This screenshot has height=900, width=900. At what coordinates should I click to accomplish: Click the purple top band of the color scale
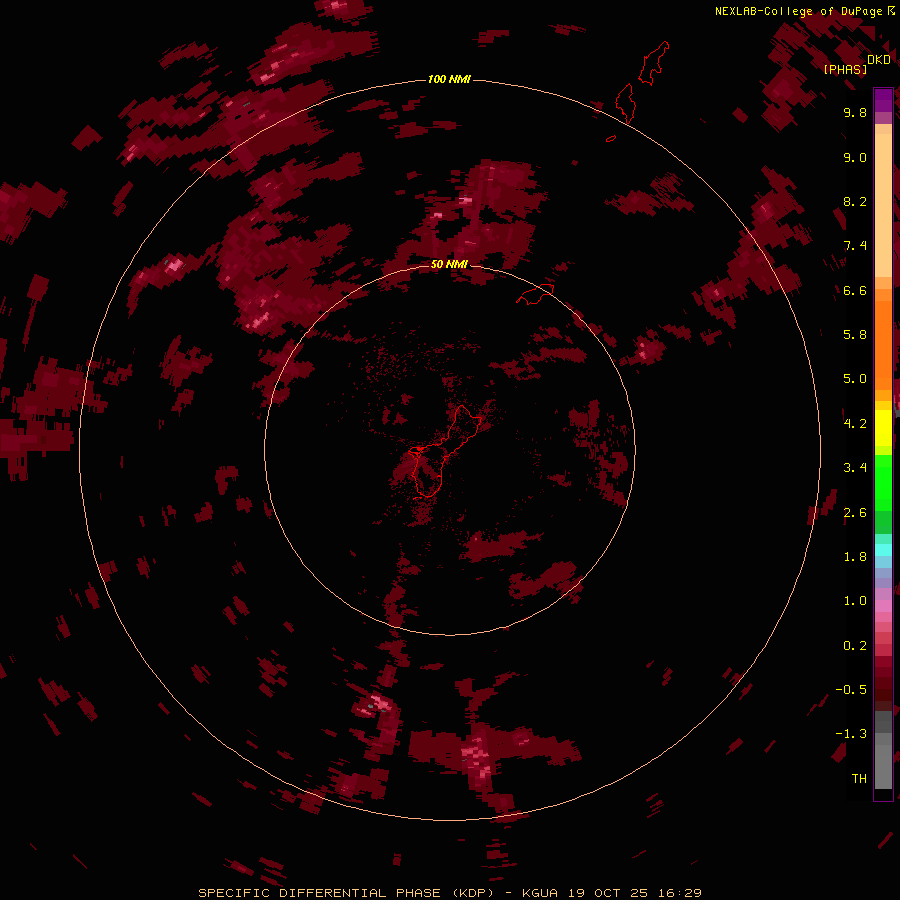[883, 100]
